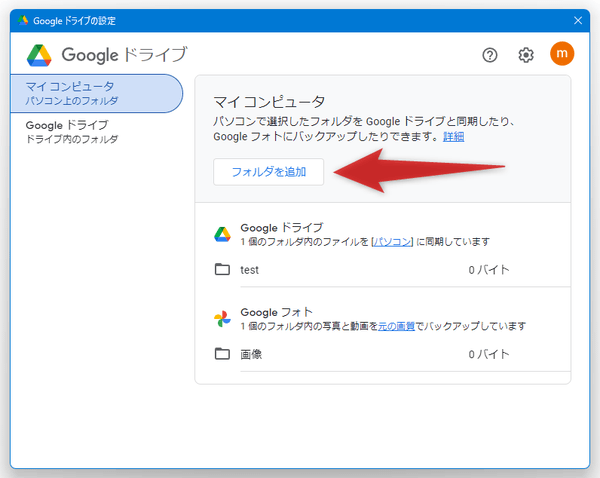Viewport: 600px width, 478px height.
Task: Click the Google フォト section heading
Action: [x=276, y=312]
